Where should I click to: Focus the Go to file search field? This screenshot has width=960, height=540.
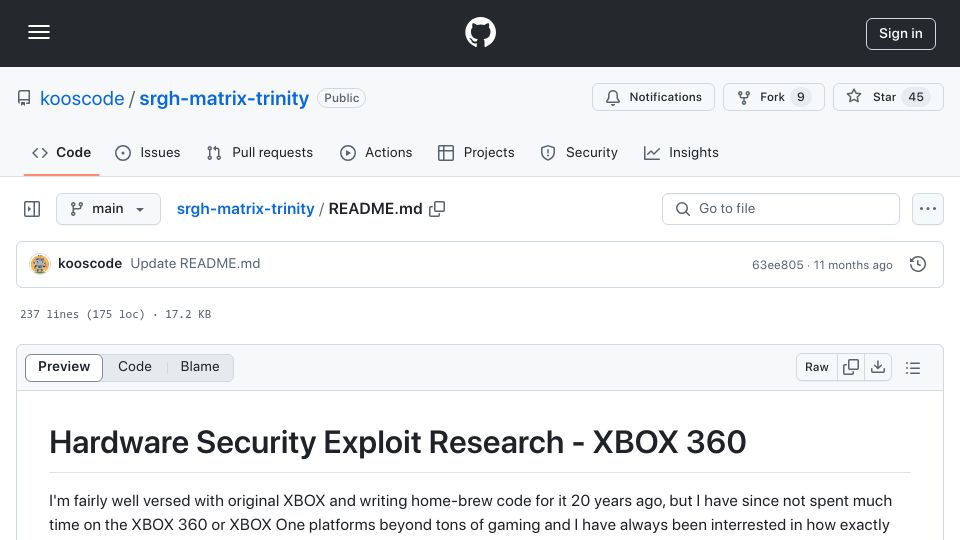tap(781, 209)
